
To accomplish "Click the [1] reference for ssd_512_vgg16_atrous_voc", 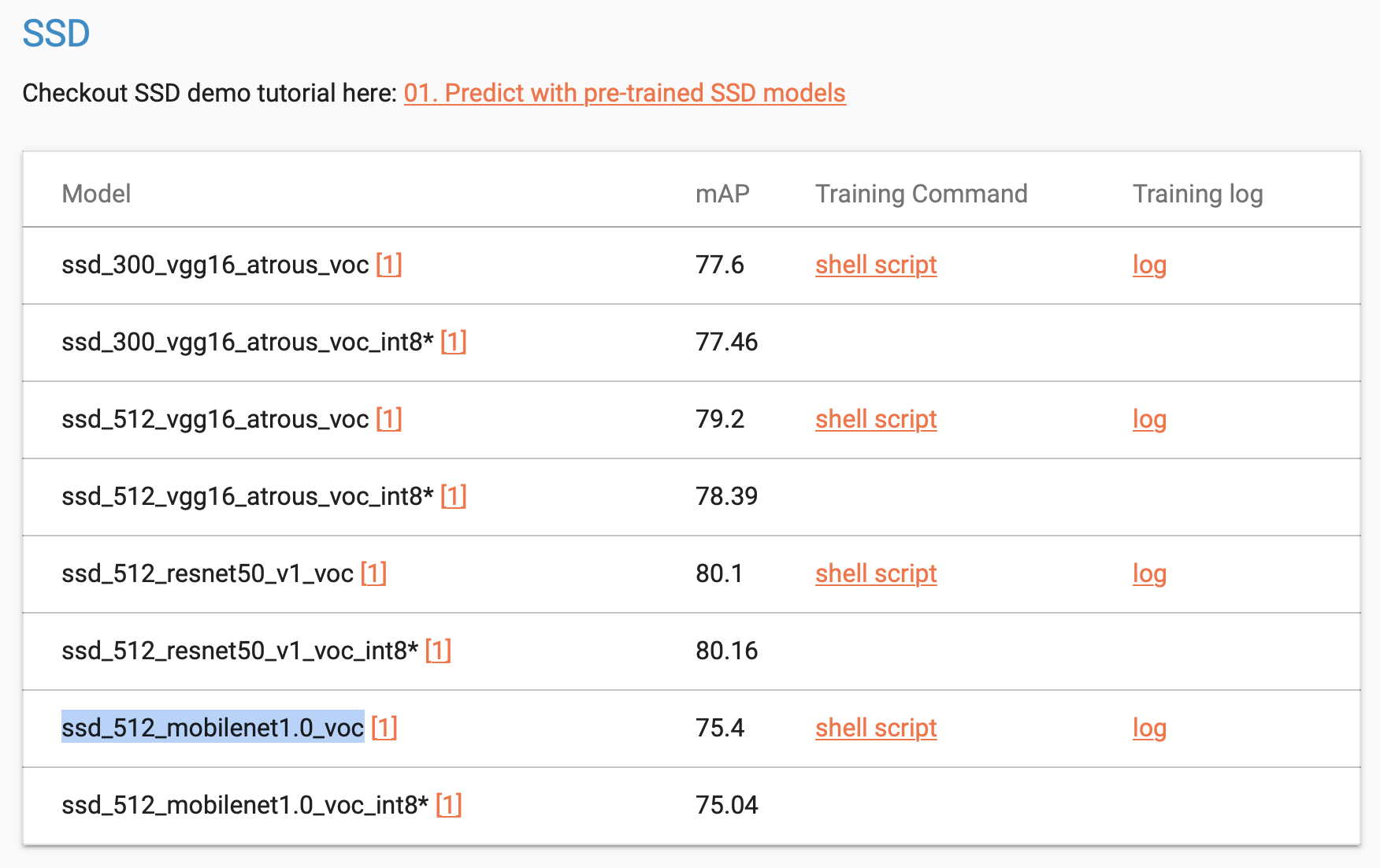I will click(390, 420).
